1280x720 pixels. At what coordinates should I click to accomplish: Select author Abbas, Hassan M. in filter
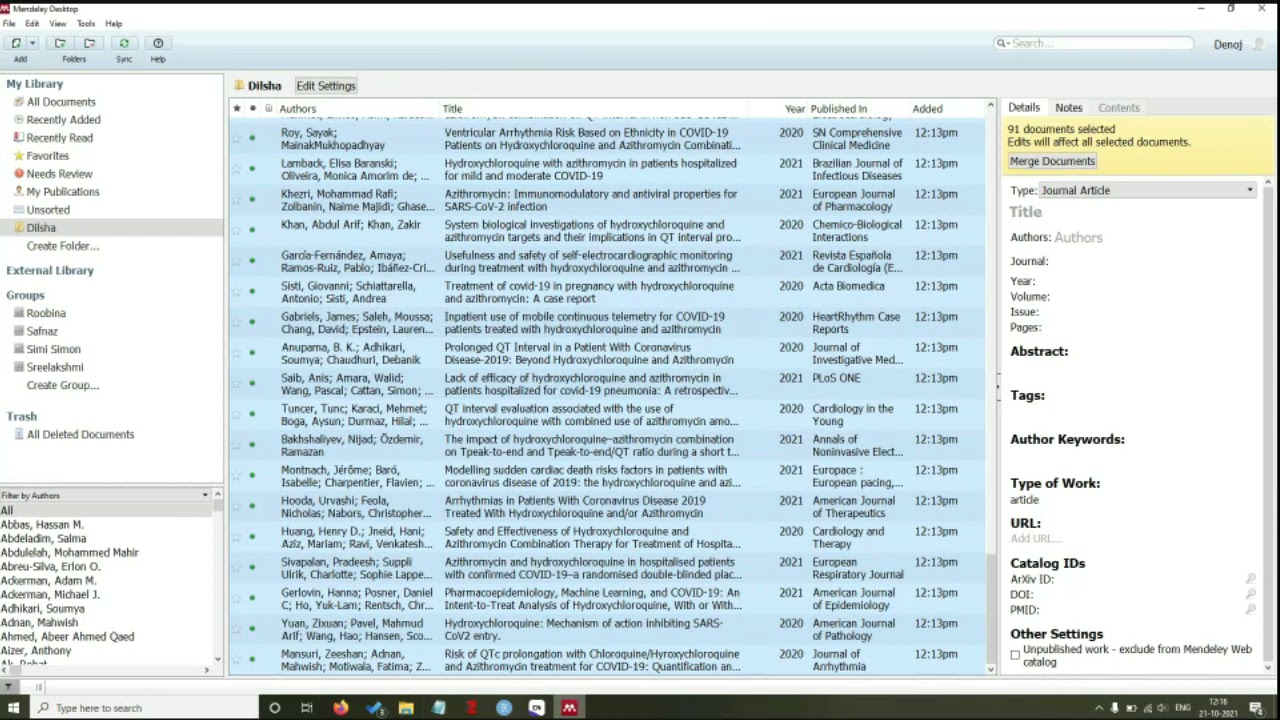click(x=42, y=525)
